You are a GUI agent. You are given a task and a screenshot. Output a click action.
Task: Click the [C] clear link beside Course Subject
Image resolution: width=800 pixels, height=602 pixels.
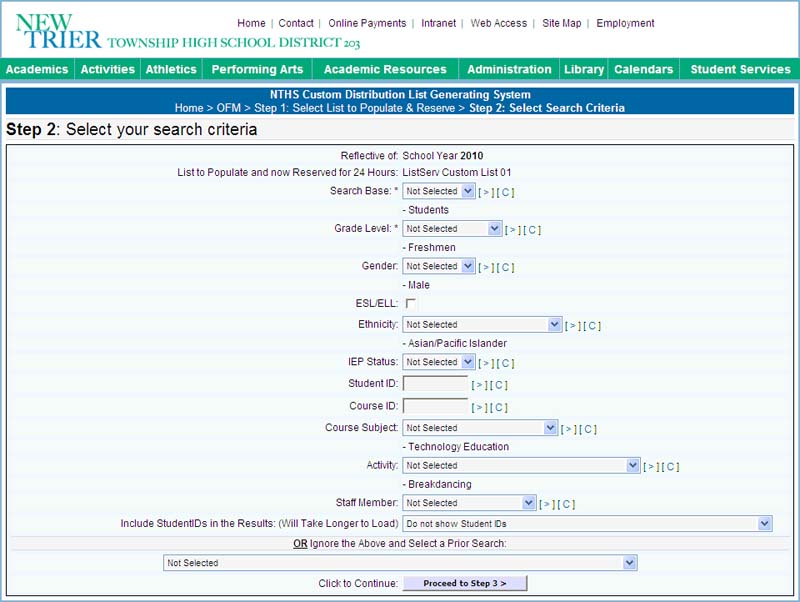tap(588, 430)
